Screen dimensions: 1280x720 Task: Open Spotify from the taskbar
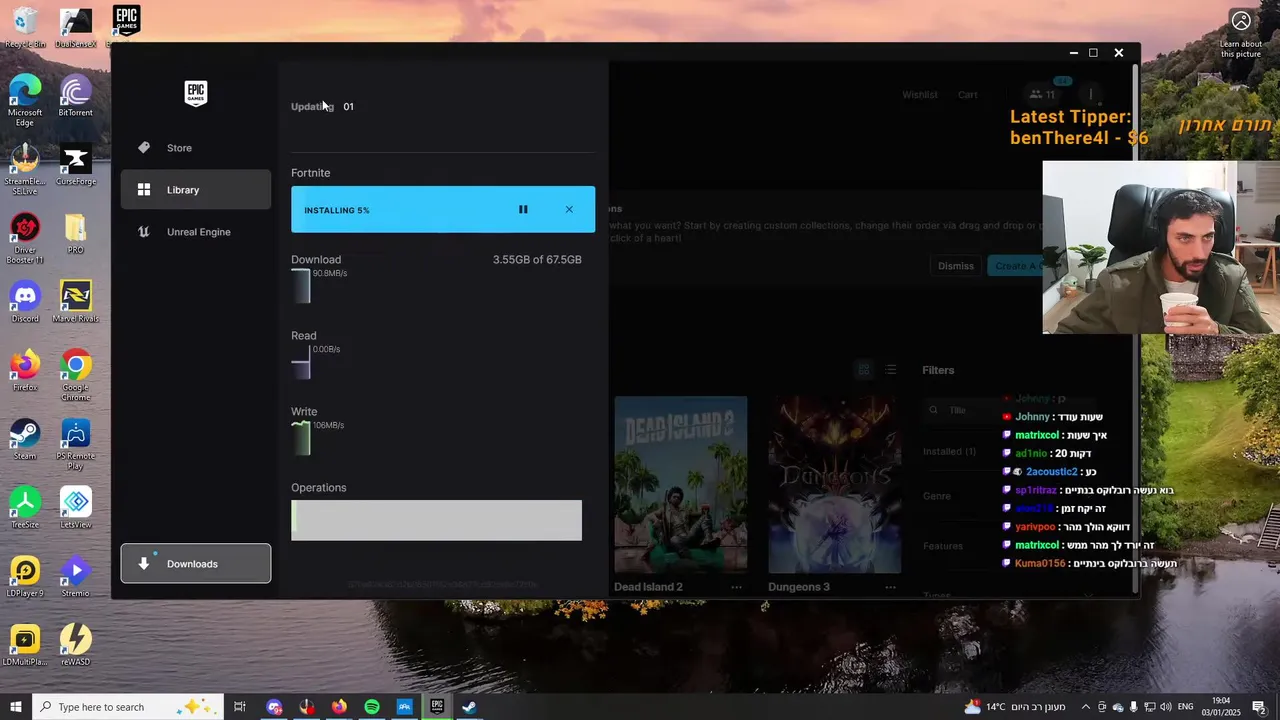pyautogui.click(x=372, y=707)
